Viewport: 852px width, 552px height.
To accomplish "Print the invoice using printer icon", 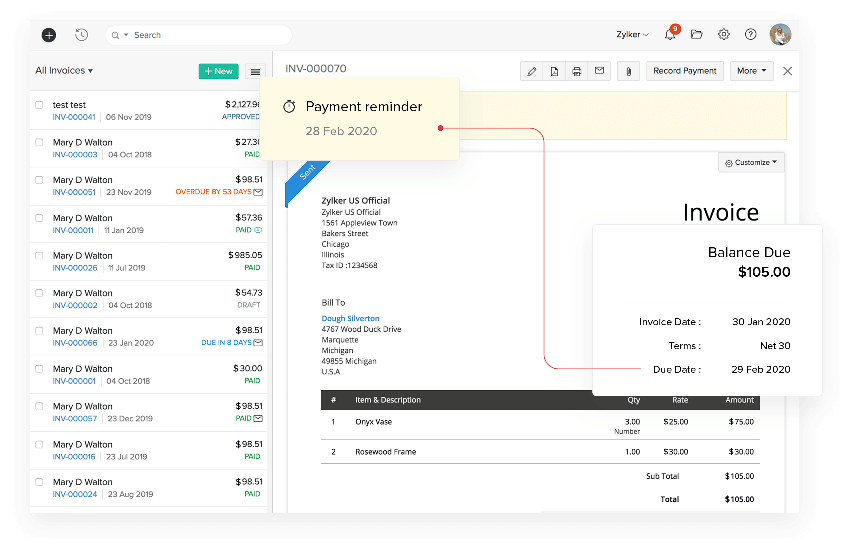I will coord(577,71).
